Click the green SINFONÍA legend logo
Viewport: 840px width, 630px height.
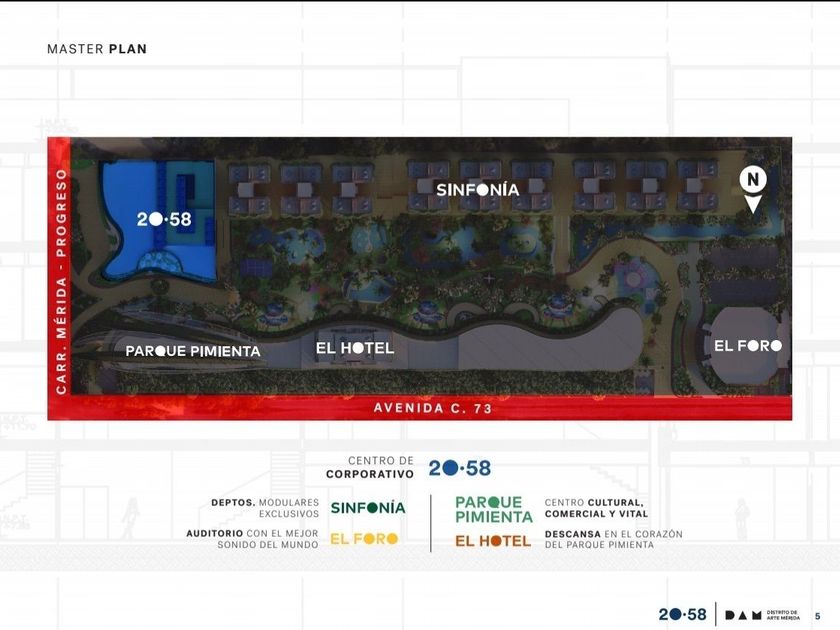pyautogui.click(x=368, y=507)
